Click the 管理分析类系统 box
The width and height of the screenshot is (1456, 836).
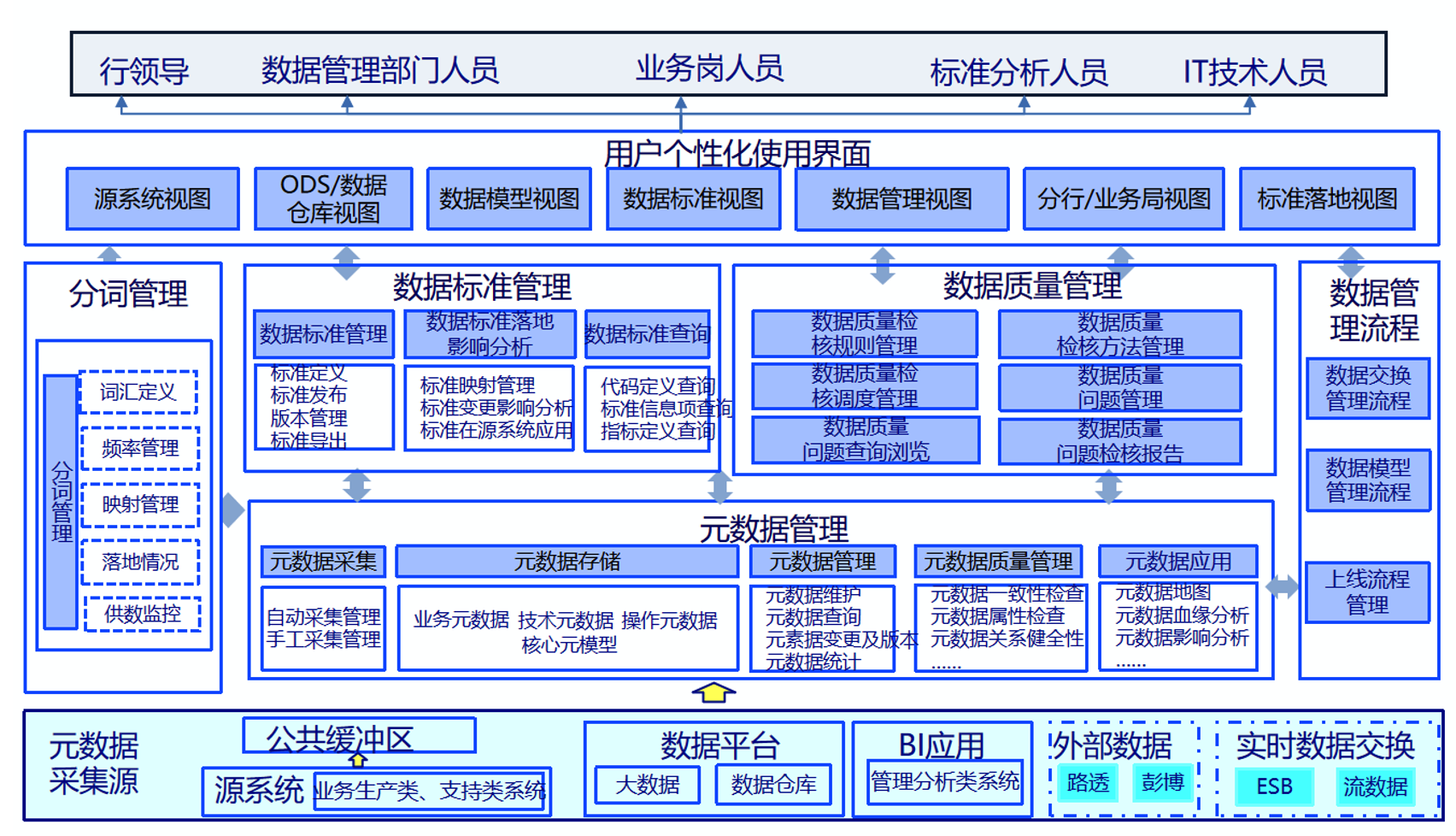(944, 781)
